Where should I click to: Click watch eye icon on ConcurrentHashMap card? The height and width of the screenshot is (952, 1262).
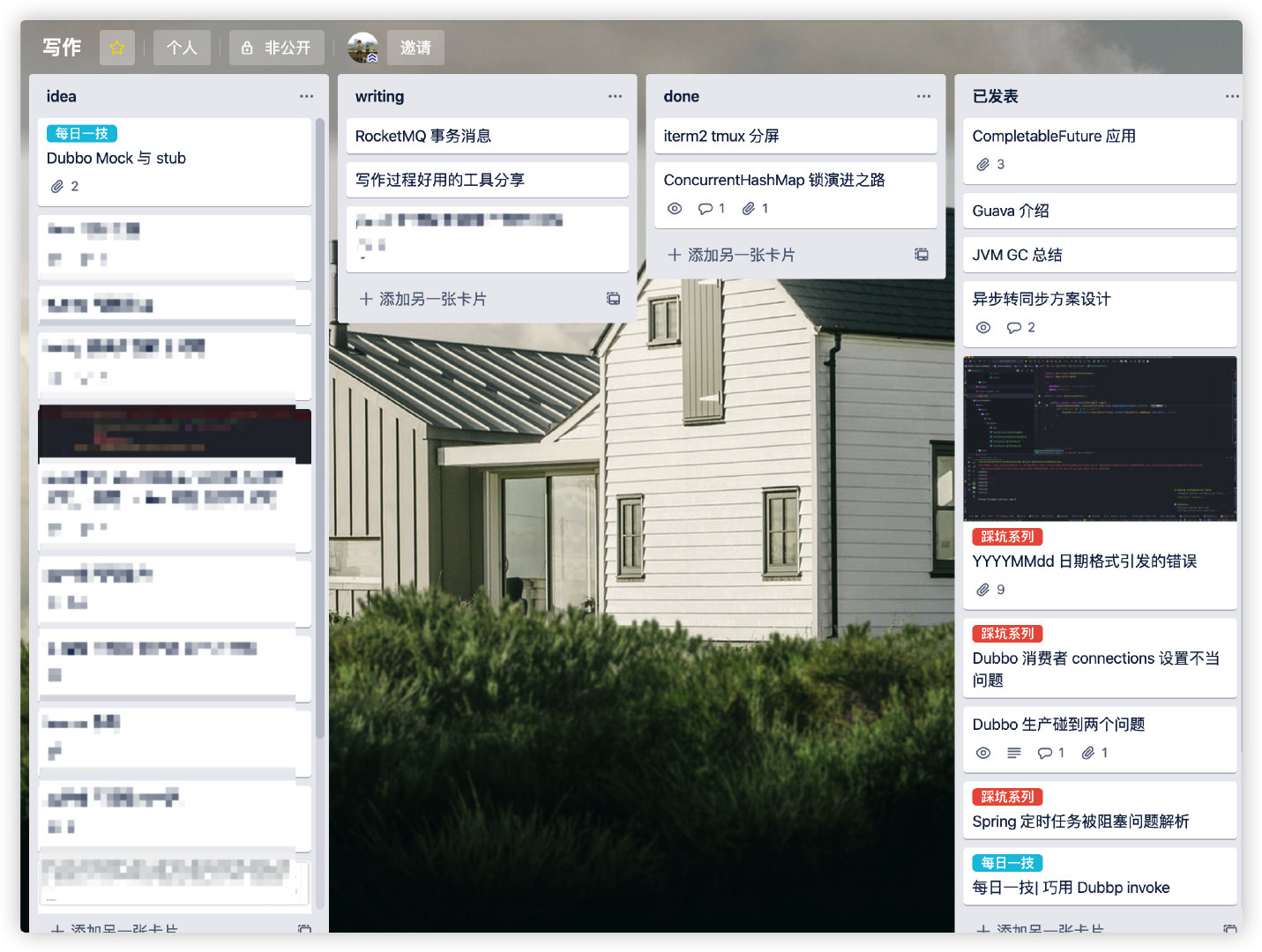click(675, 209)
